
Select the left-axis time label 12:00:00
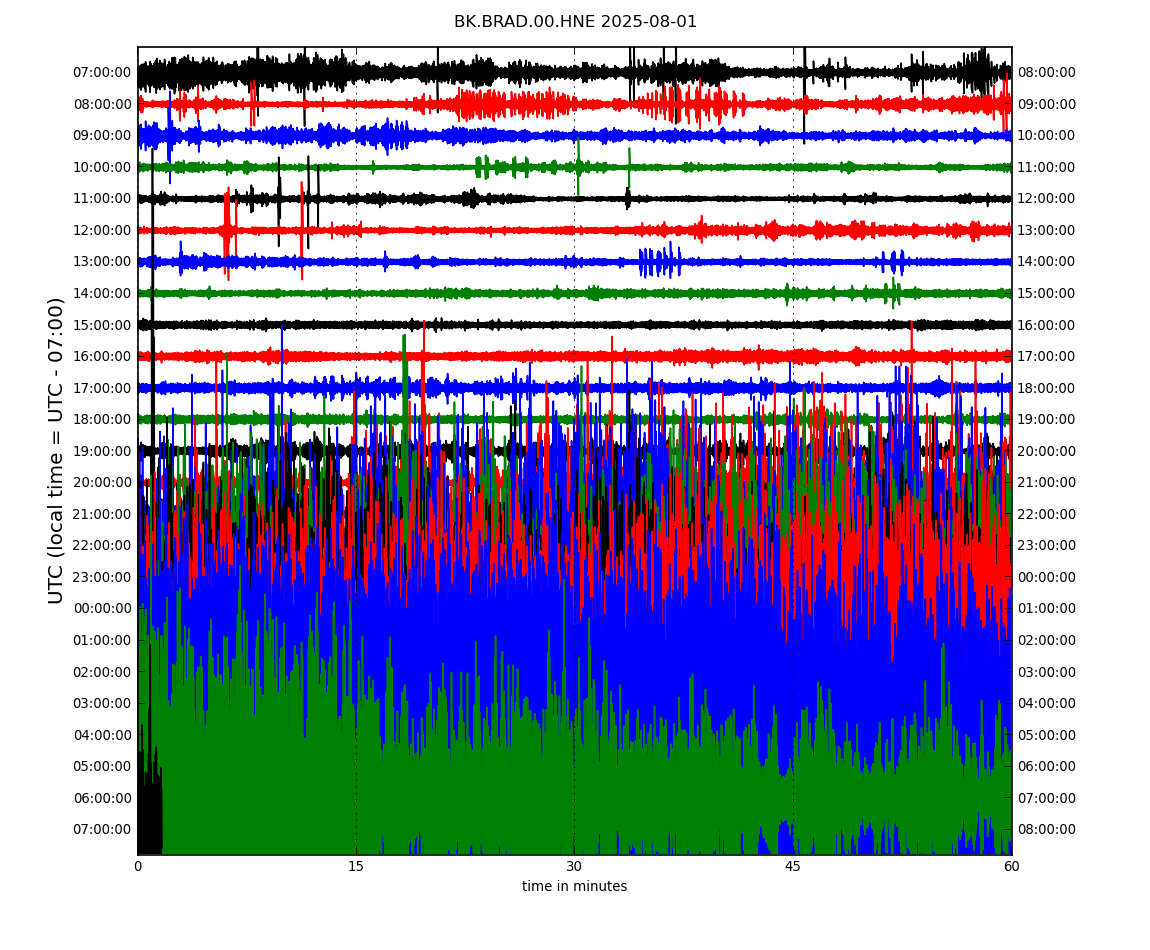point(103,230)
